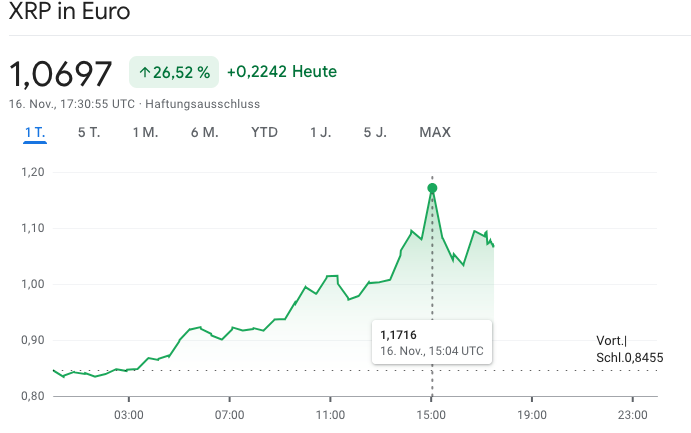
Task: Click the 1,20 price axis label
Action: (33, 172)
